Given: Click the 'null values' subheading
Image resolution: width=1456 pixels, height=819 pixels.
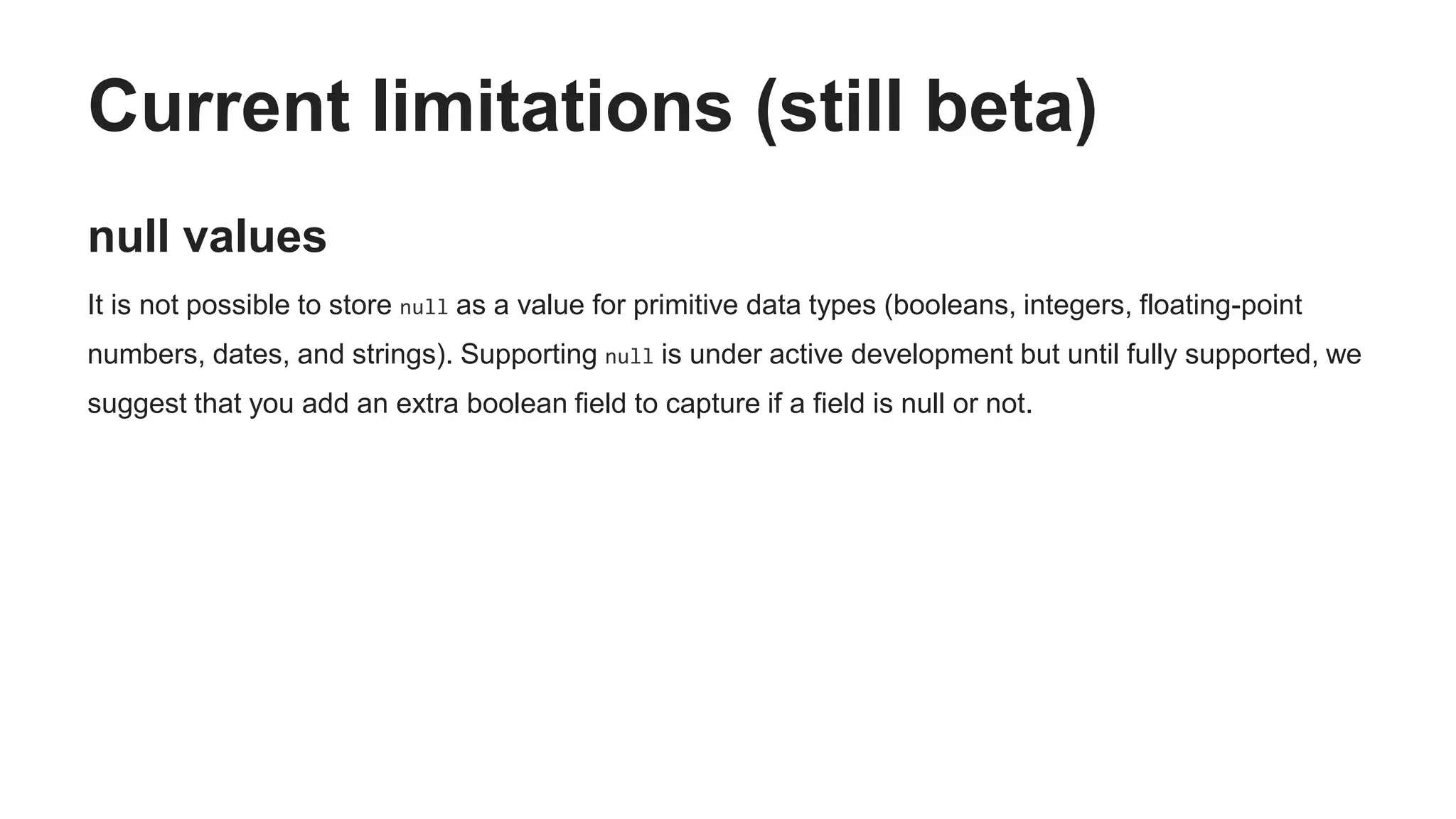Looking at the screenshot, I should point(207,236).
